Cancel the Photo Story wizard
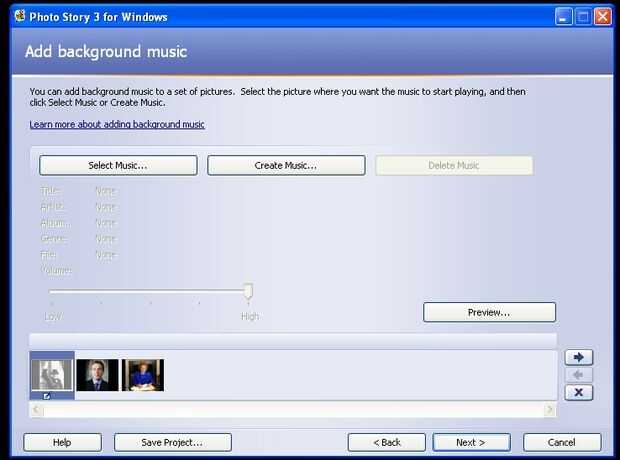 tap(562, 442)
